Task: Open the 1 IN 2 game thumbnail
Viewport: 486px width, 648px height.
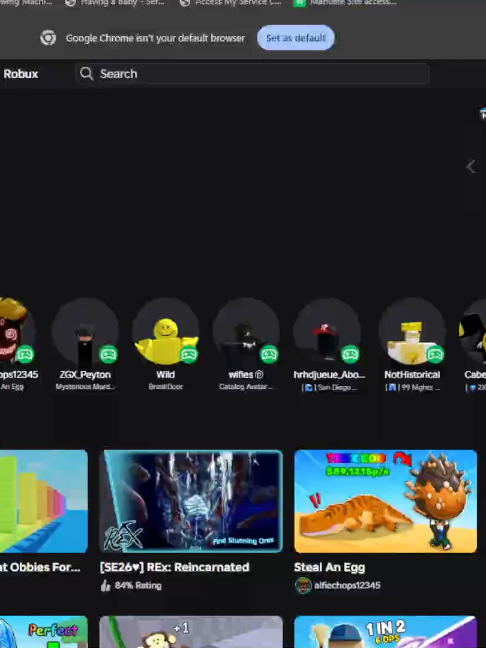Action: point(385,632)
